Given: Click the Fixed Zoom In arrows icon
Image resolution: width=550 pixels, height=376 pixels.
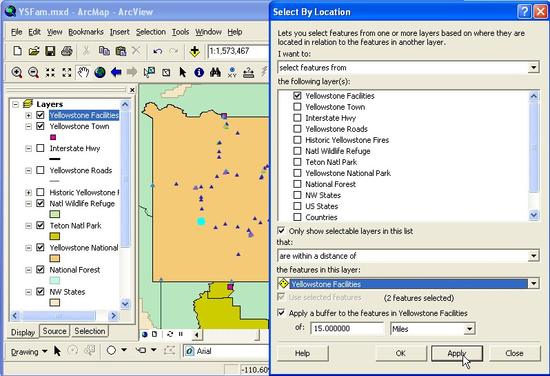Looking at the screenshot, I should [50, 73].
